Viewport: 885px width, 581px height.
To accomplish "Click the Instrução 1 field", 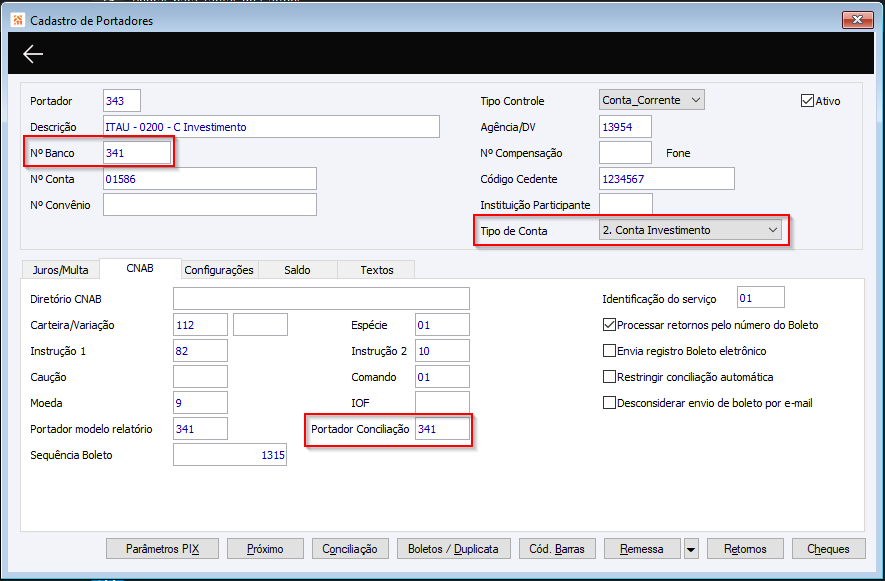I will tap(200, 351).
